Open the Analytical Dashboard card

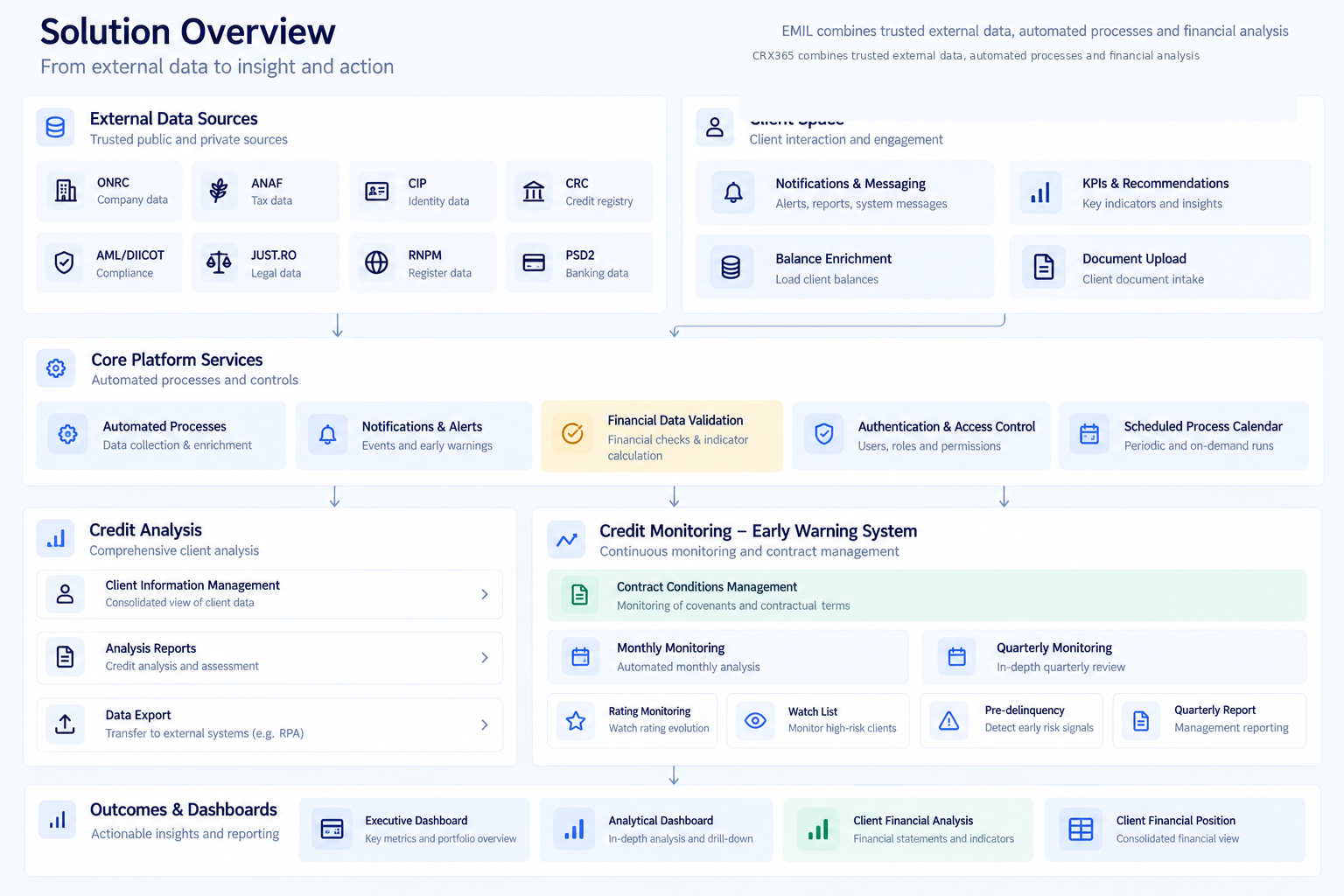point(656,829)
